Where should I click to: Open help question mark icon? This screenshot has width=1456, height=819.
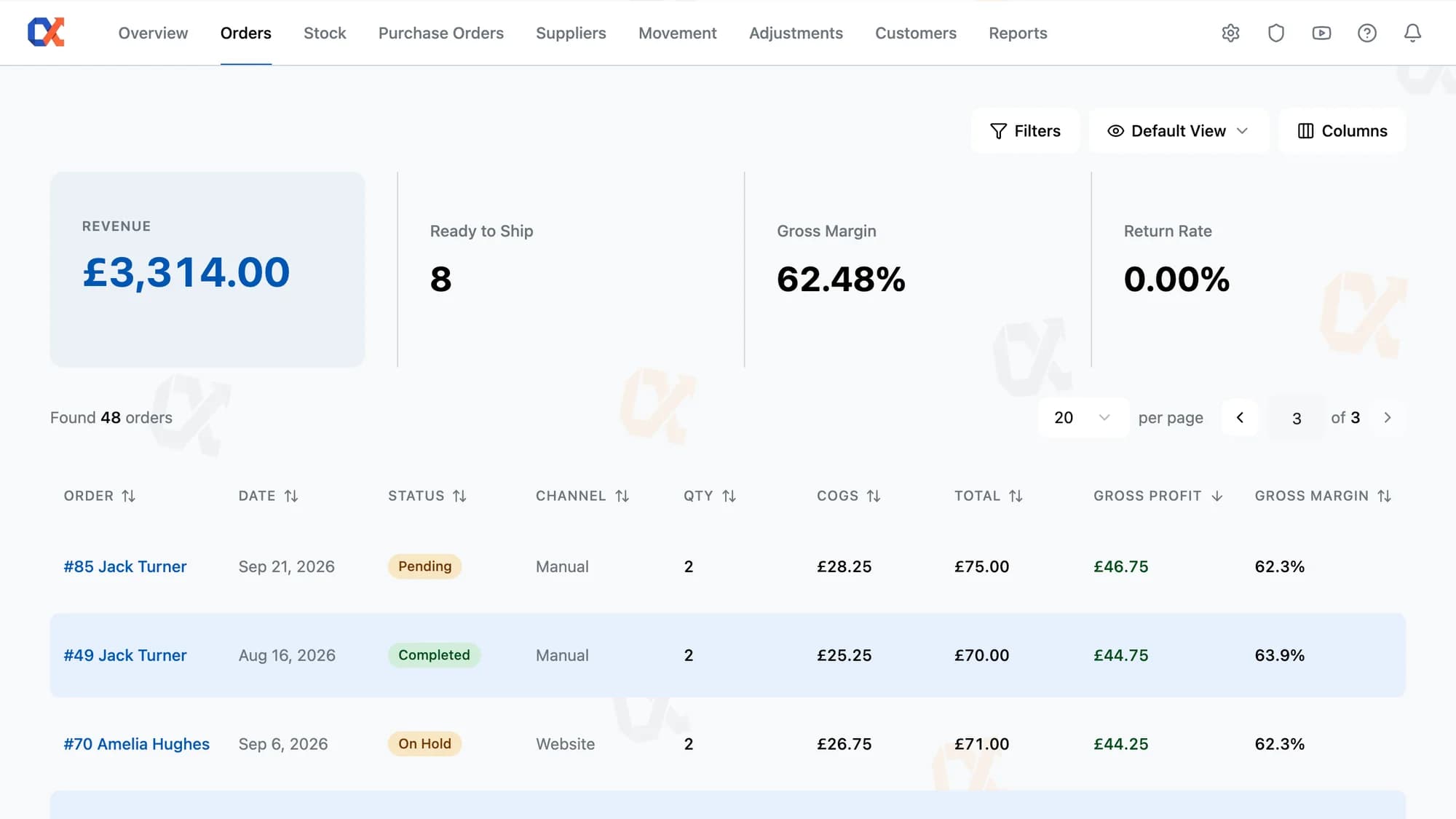point(1367,33)
